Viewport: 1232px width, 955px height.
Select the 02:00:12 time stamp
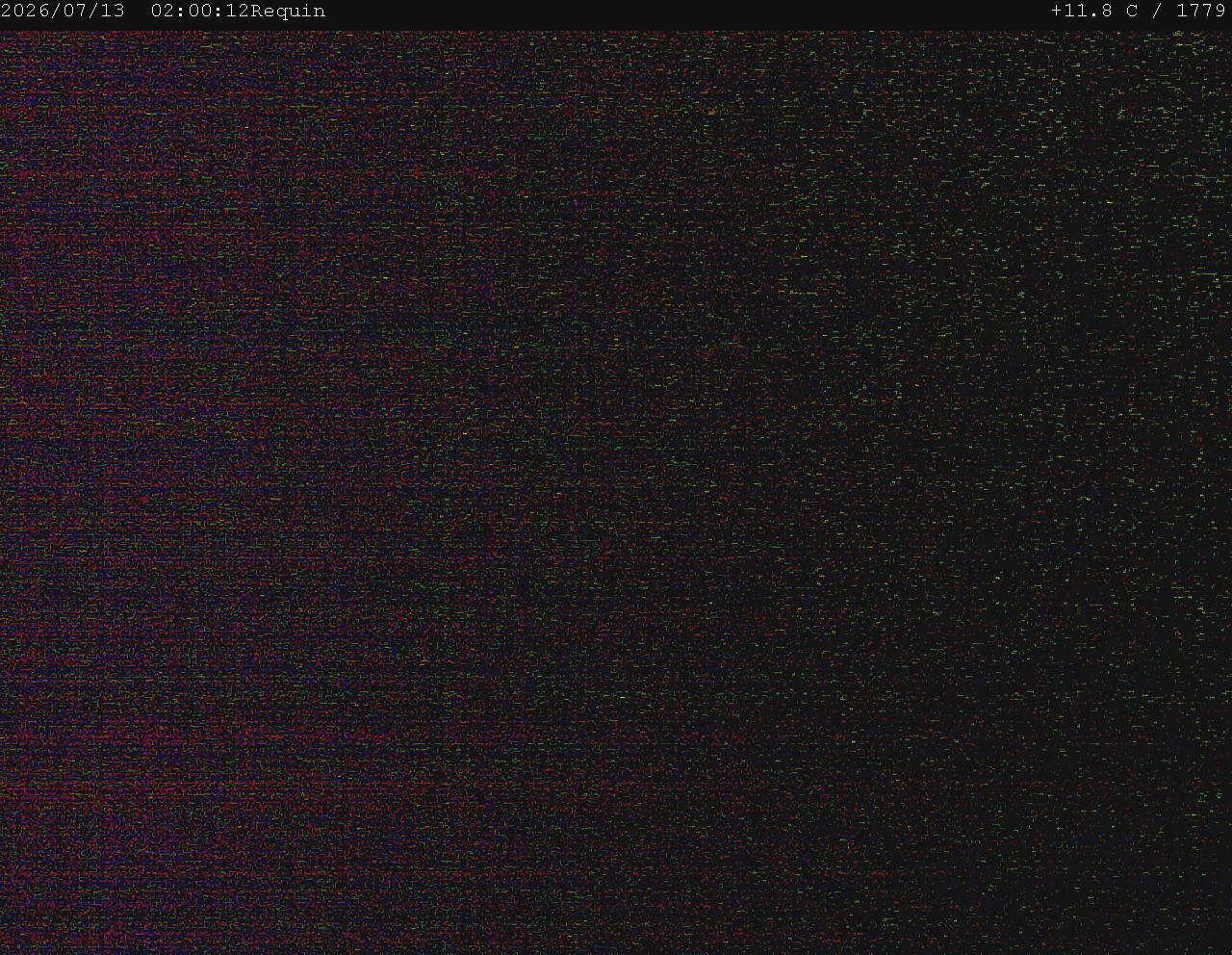pyautogui.click(x=200, y=12)
